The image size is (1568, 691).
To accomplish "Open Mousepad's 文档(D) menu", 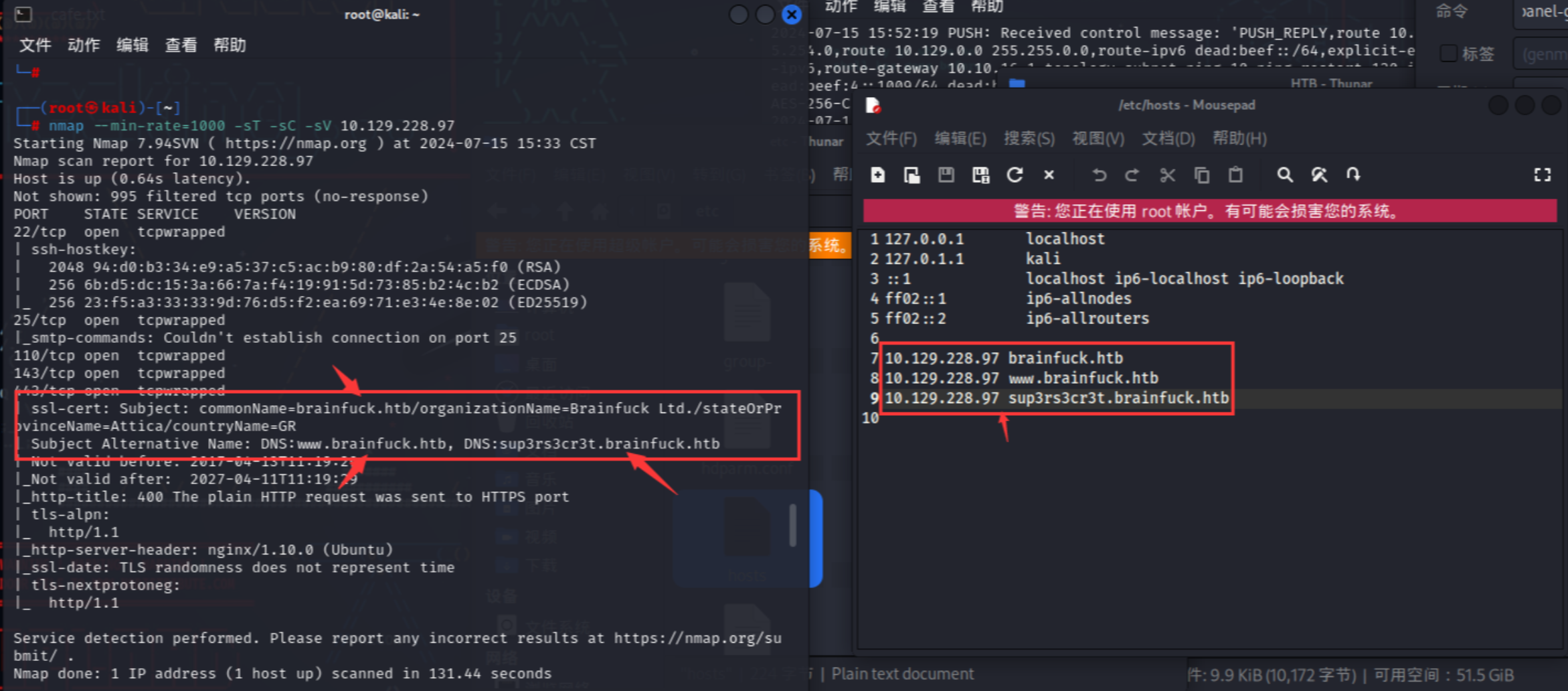I will click(1168, 139).
